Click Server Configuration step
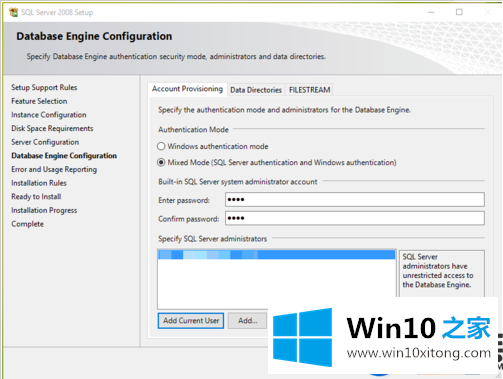503x379 pixels. coord(45,142)
